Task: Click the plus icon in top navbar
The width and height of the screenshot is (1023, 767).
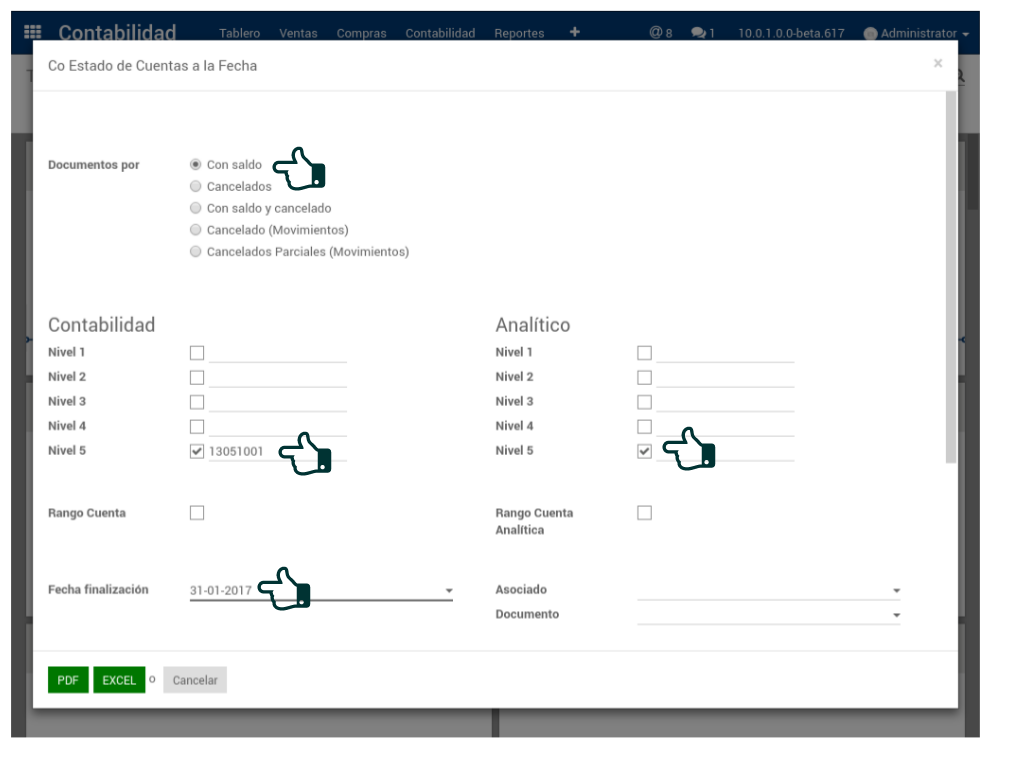Action: tap(574, 33)
